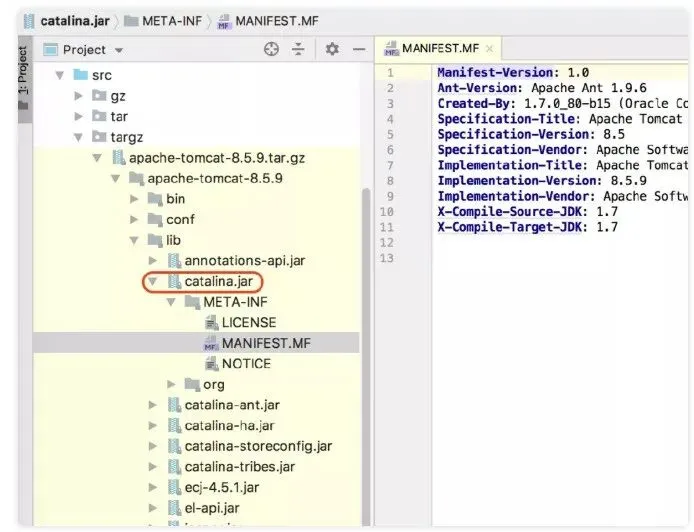Click the org folder icon
This screenshot has height=532, width=694.
point(192,385)
